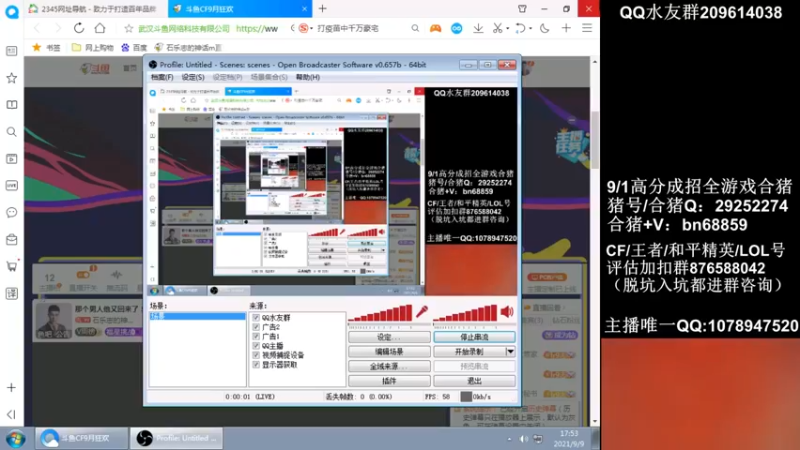Click the browser back arrow
Image resolution: width=800 pixels, height=450 pixels.
37,28
